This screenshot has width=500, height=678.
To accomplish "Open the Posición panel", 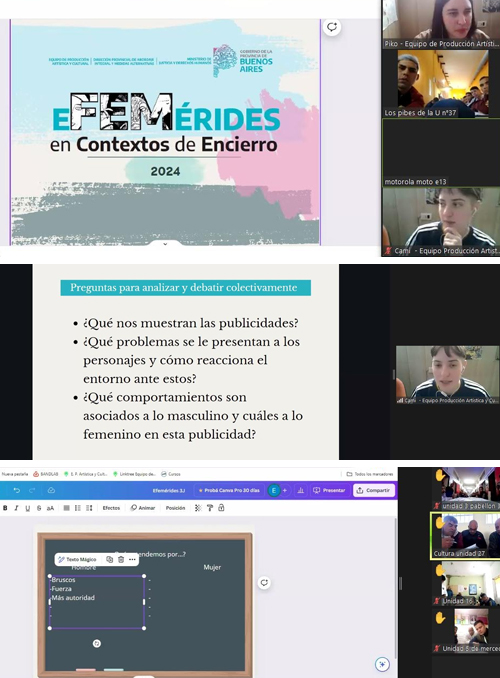I will click(175, 508).
